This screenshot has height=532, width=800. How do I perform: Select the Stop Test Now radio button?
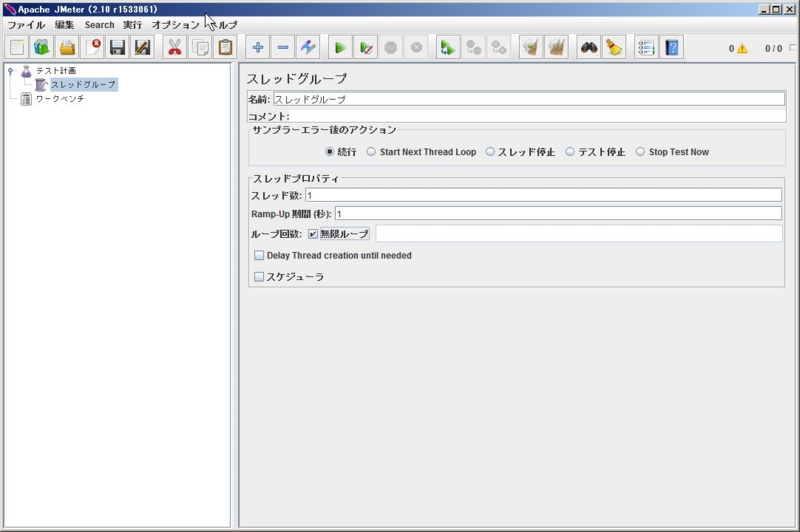point(640,151)
